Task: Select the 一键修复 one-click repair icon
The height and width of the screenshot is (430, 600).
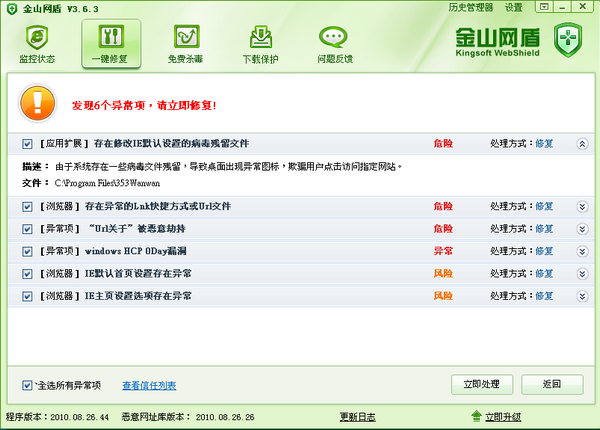Action: [x=111, y=37]
